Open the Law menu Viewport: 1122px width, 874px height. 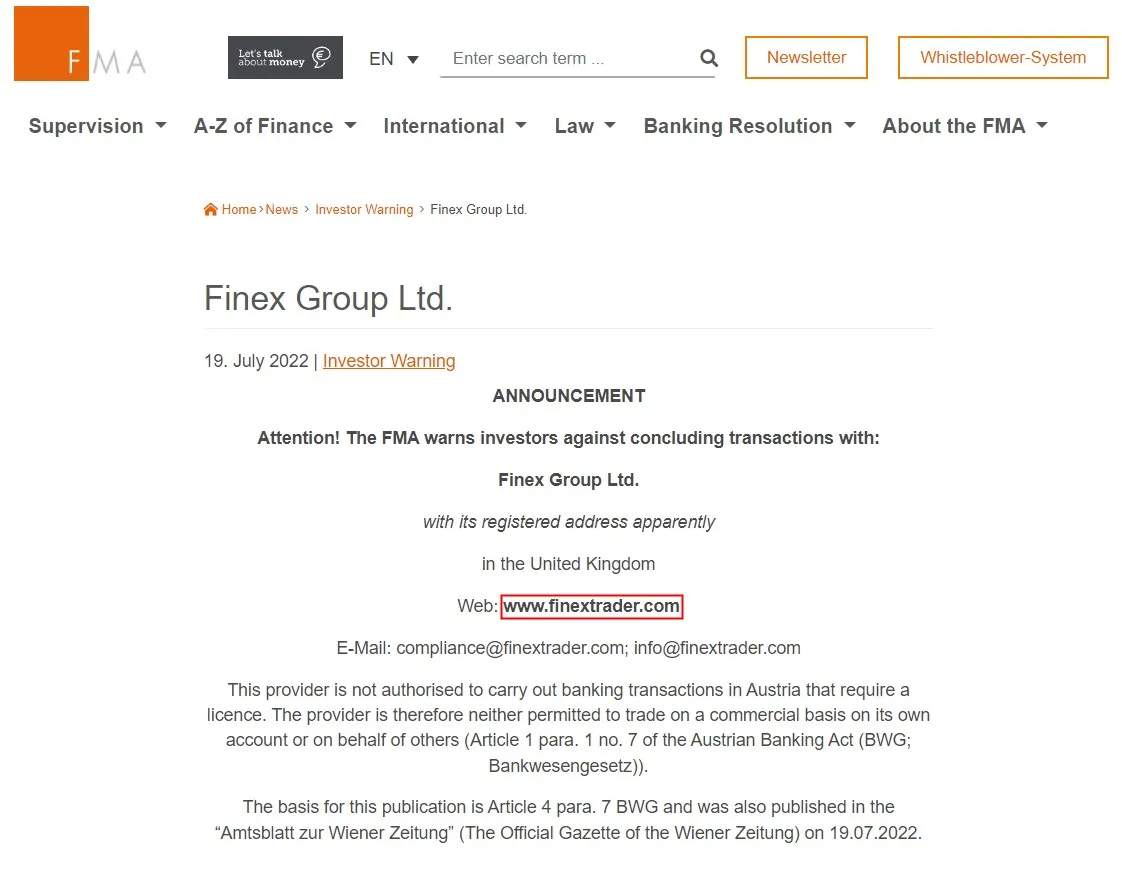[585, 126]
